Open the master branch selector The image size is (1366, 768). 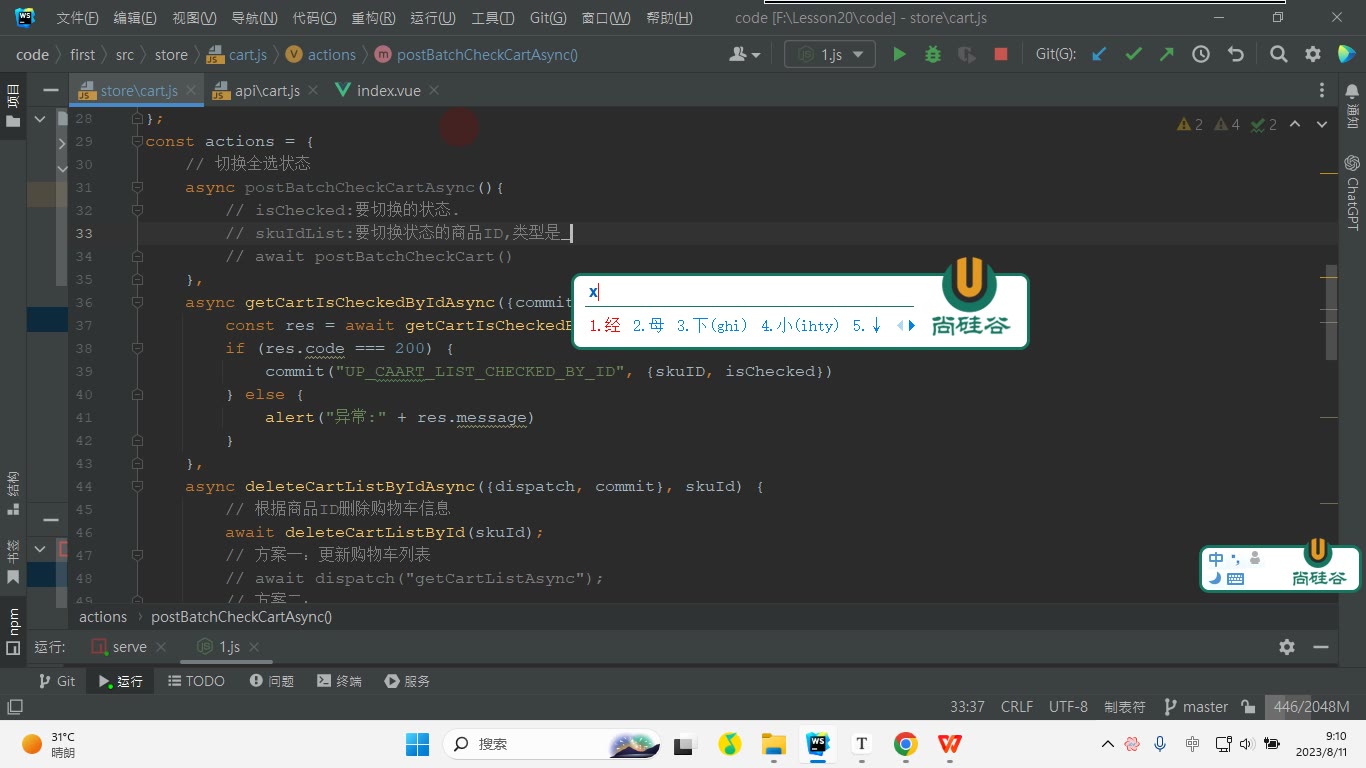[x=1195, y=707]
